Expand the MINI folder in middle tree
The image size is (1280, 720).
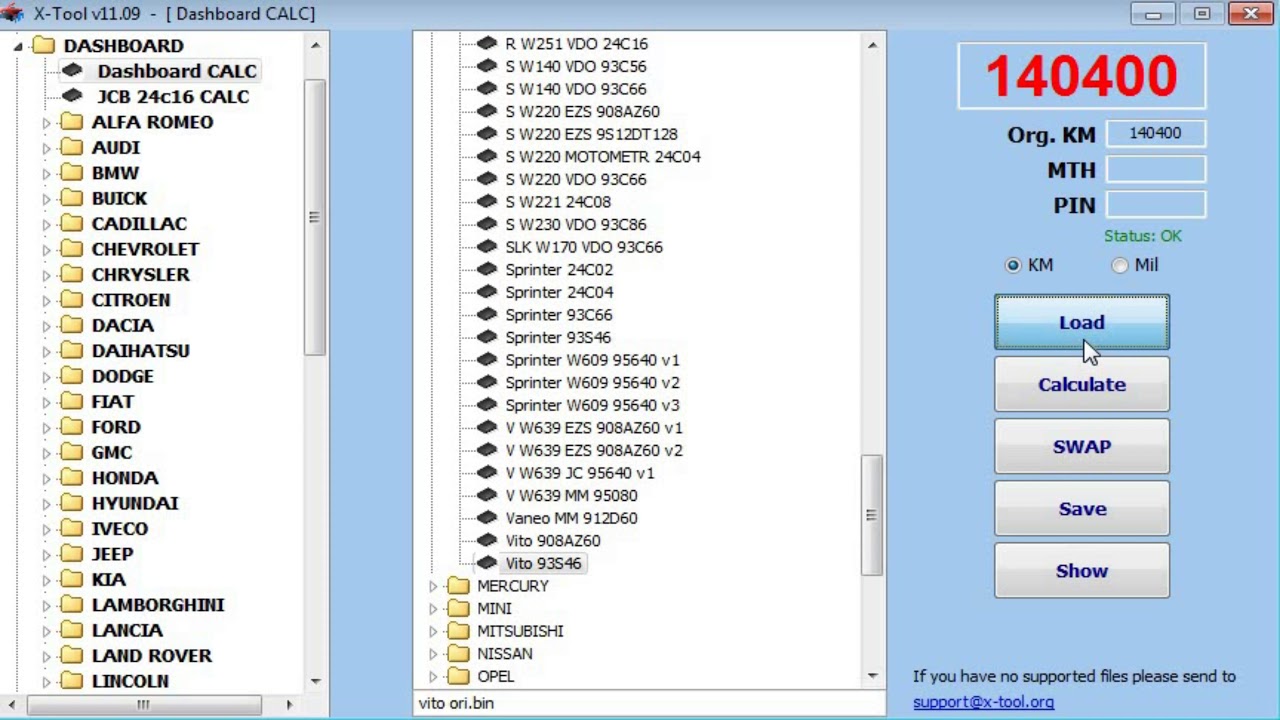(x=433, y=609)
